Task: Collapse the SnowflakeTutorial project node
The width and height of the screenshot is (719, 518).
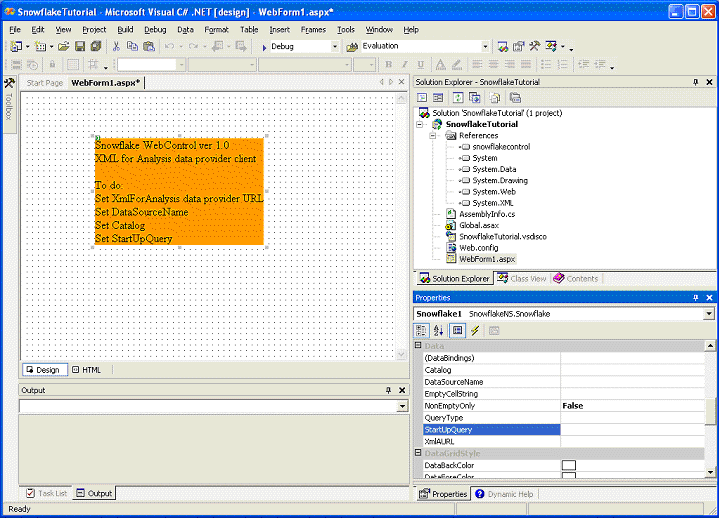Action: click(420, 124)
